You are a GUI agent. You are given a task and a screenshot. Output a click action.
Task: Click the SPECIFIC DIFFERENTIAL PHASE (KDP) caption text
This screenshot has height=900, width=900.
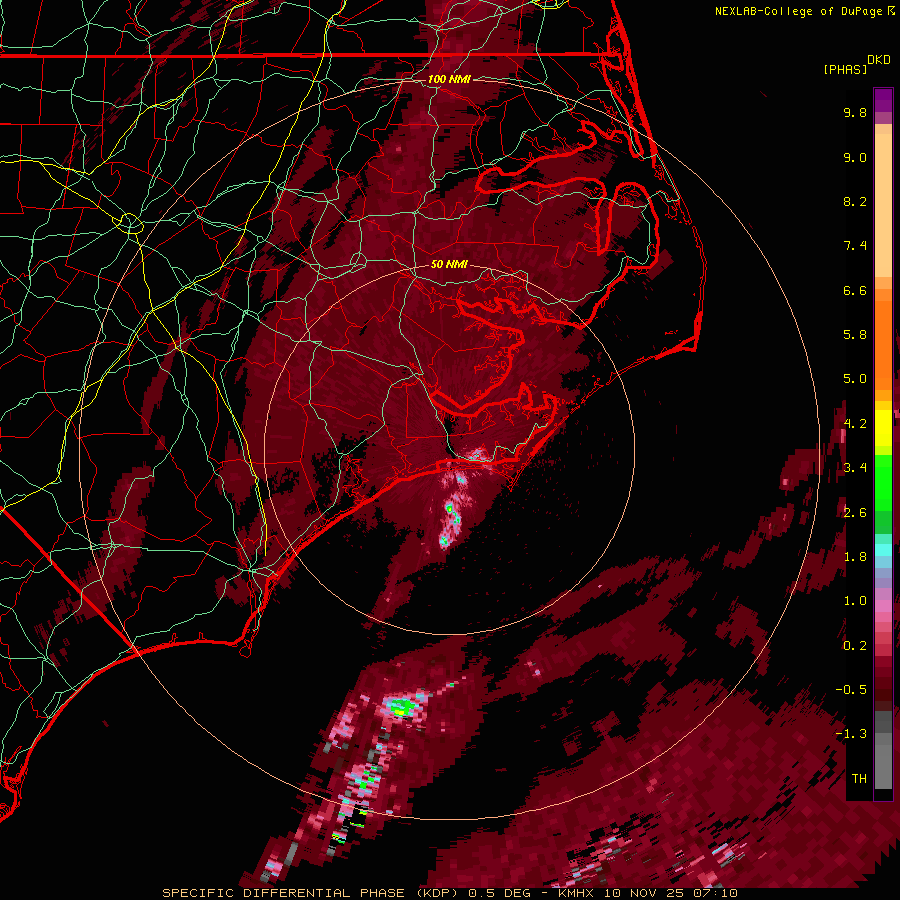point(313,893)
